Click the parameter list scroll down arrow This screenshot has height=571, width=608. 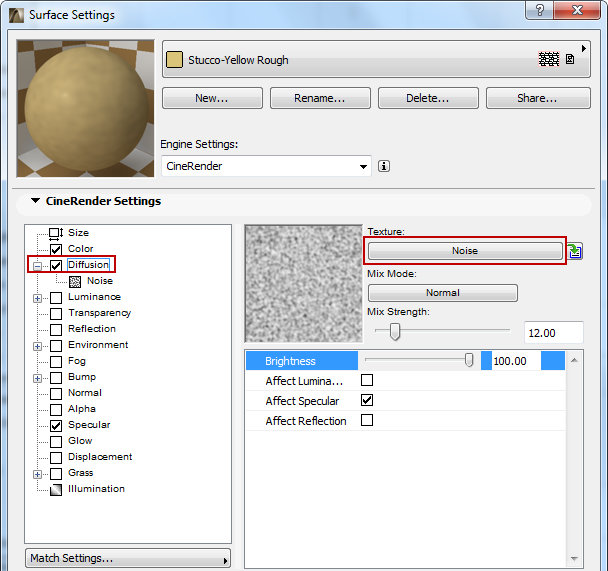click(574, 559)
